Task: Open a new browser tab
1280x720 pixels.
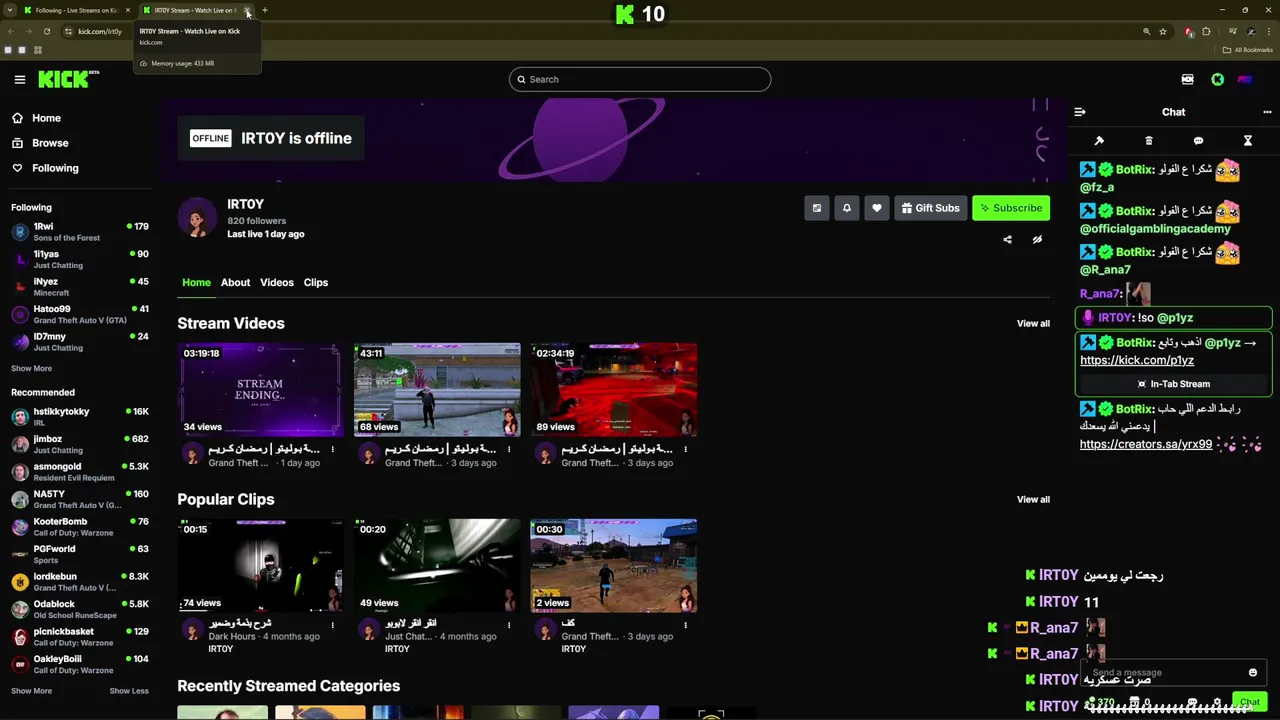Action: click(x=265, y=10)
